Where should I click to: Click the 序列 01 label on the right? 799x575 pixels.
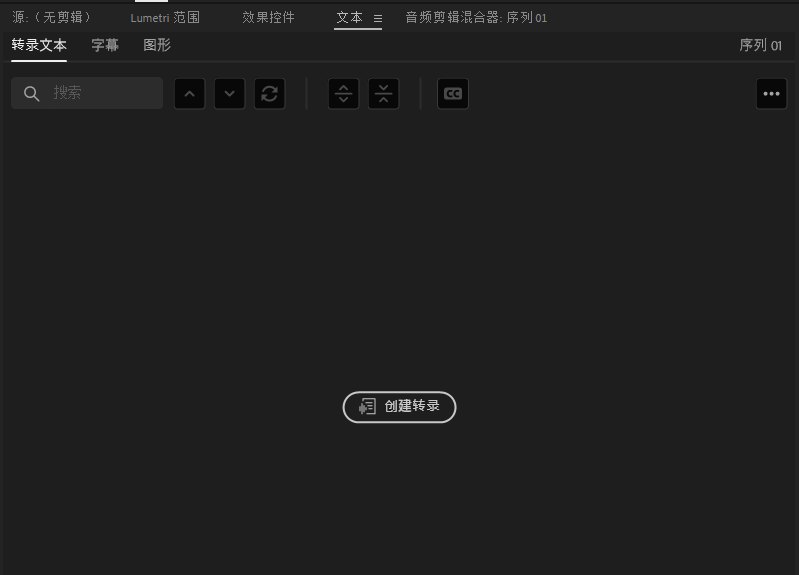coord(760,45)
